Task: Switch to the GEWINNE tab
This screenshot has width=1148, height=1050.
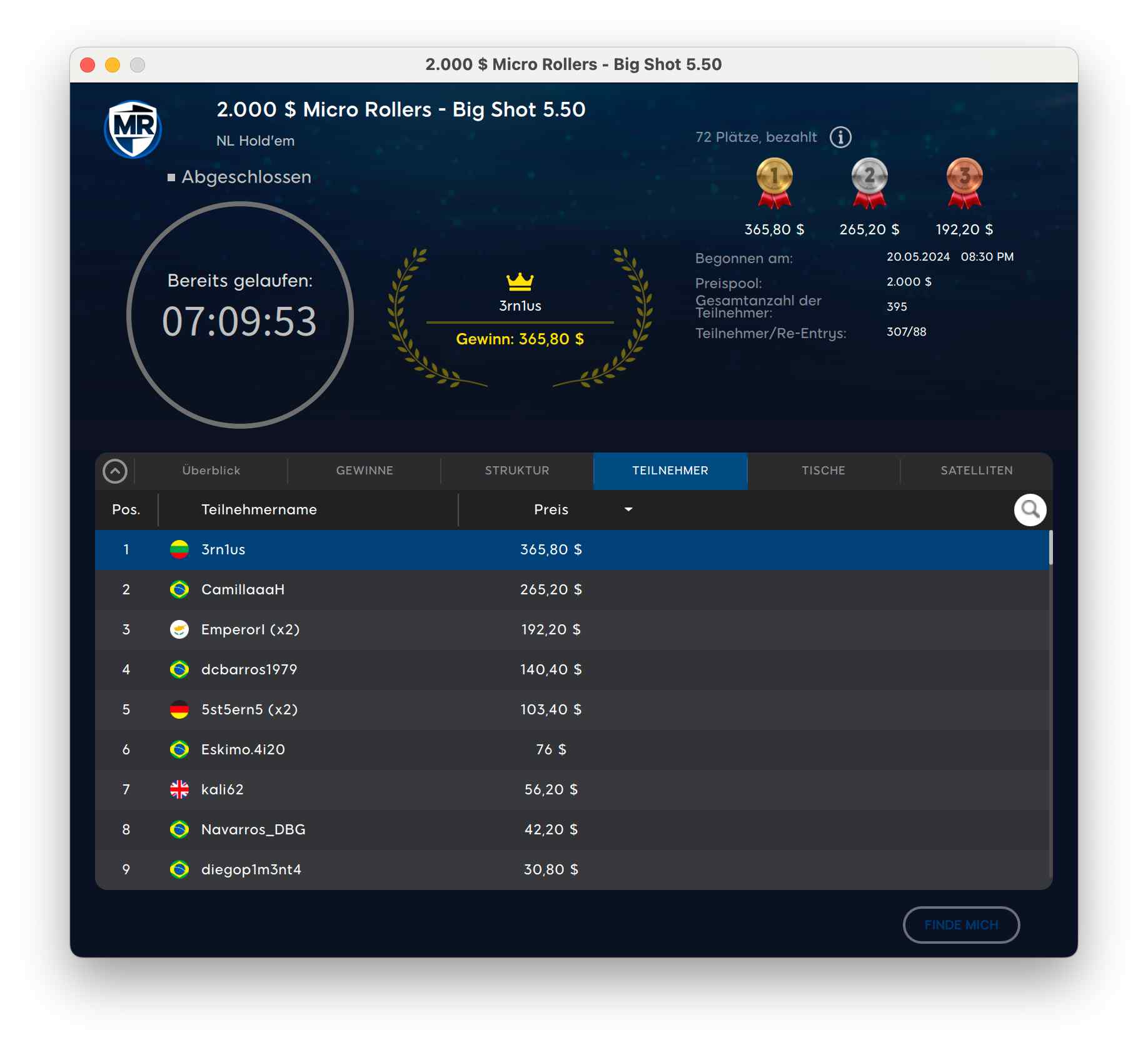Action: (365, 471)
